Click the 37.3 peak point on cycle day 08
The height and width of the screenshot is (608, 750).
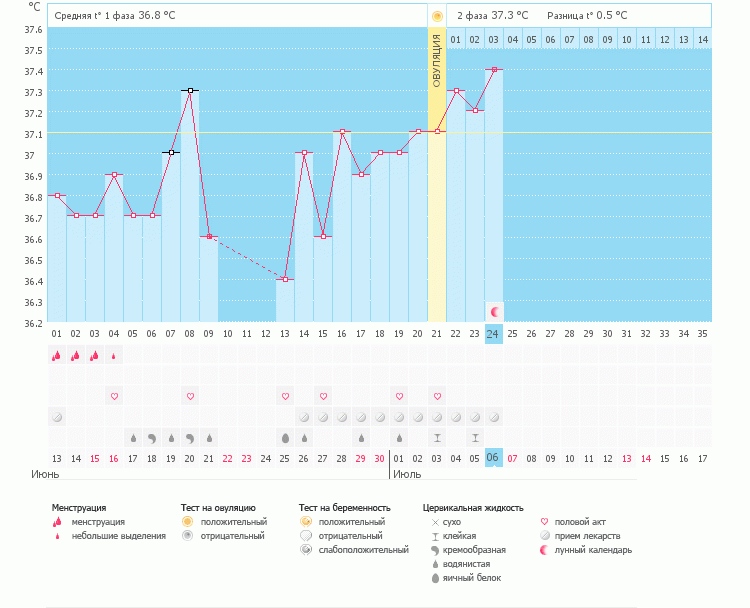point(189,90)
